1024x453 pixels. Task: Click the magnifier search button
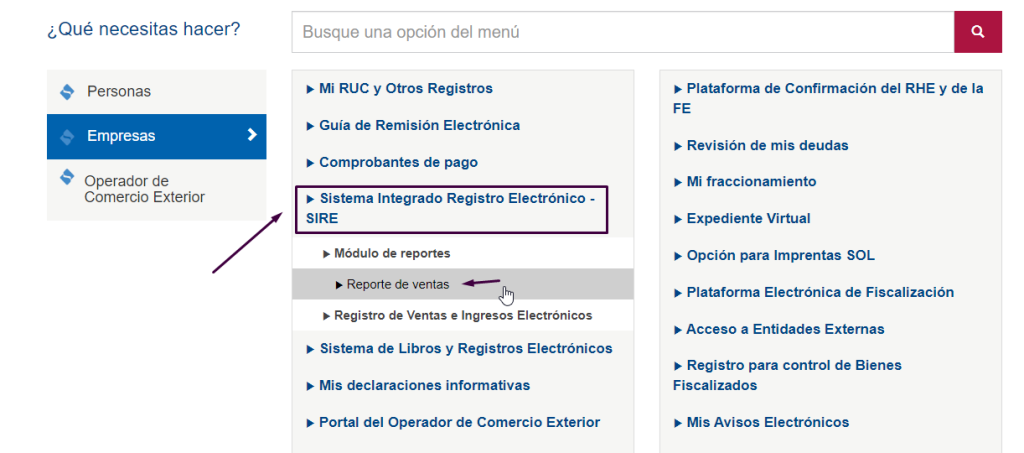(978, 31)
